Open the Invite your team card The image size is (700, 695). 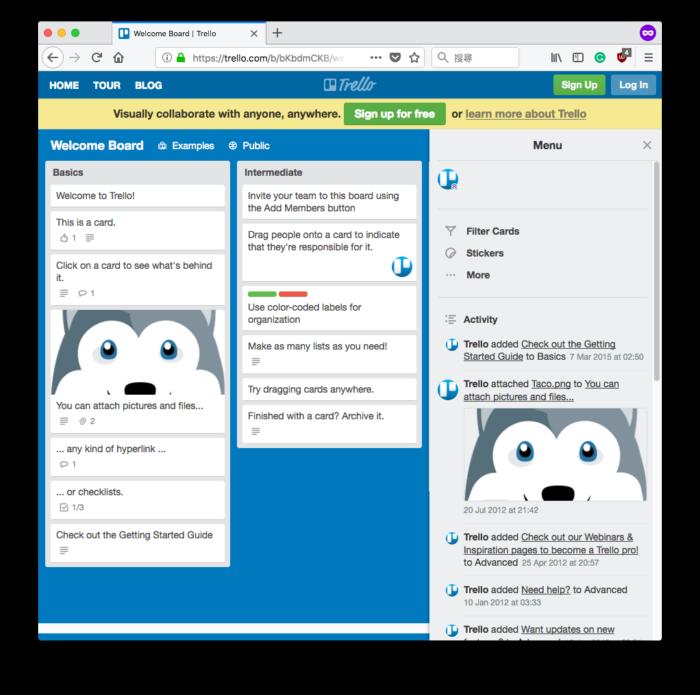(x=329, y=202)
